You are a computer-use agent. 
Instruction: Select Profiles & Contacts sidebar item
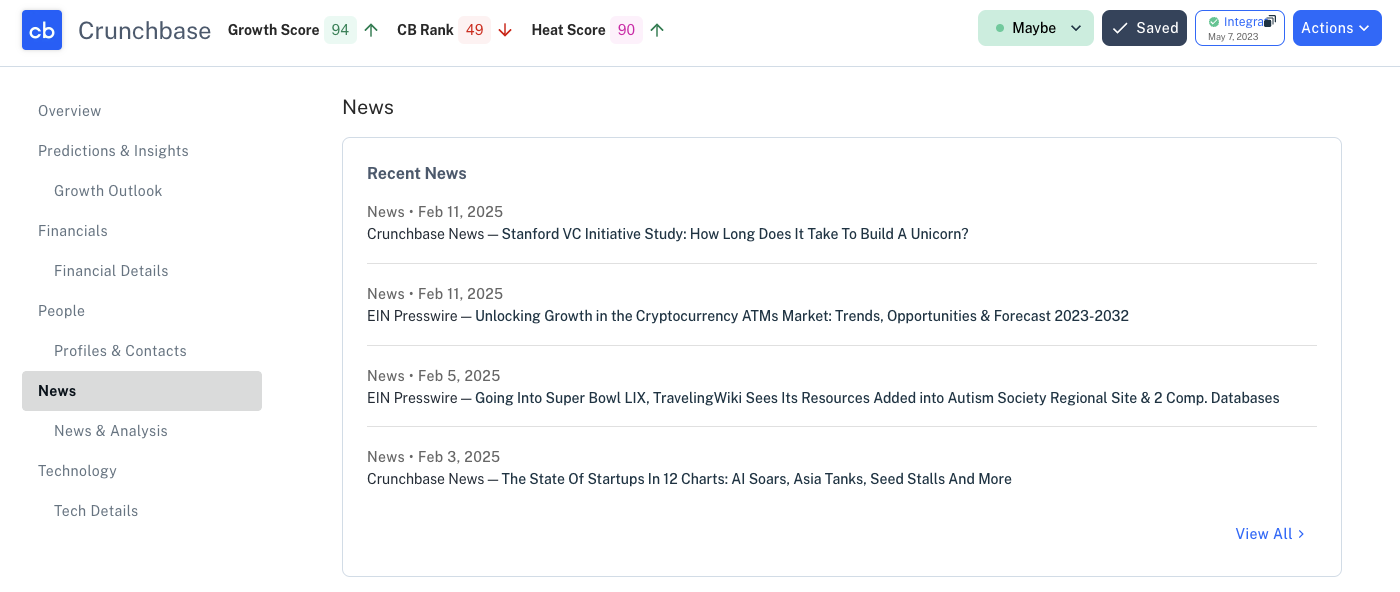[x=120, y=351]
